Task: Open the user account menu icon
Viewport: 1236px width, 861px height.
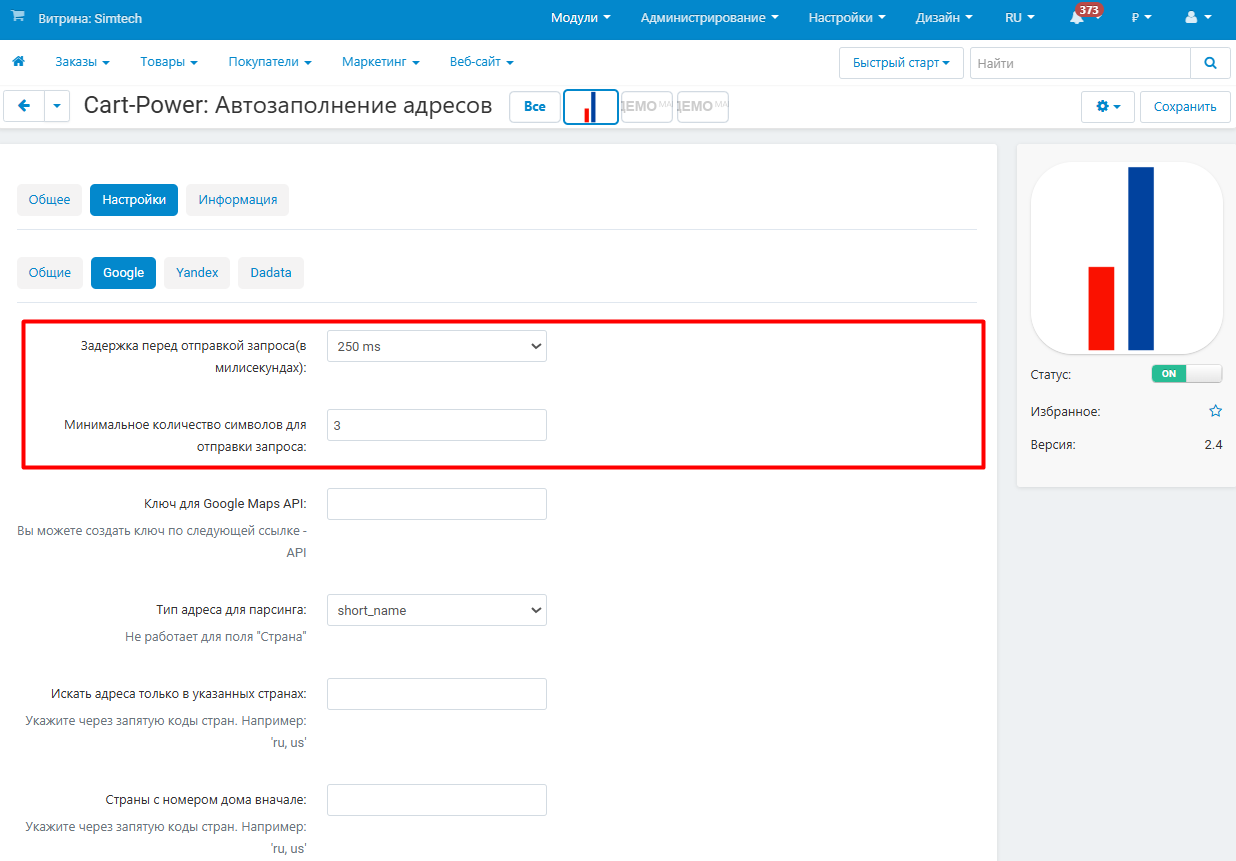Action: click(x=1196, y=18)
